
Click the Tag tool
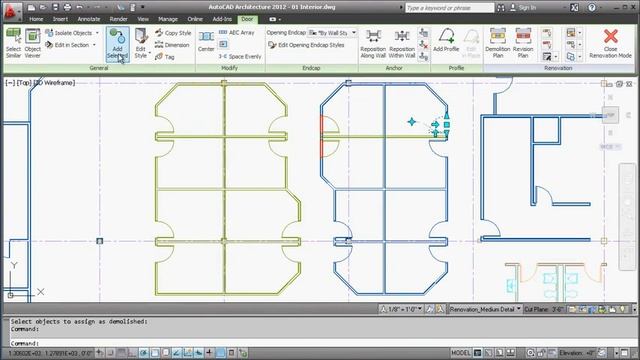[x=165, y=57]
